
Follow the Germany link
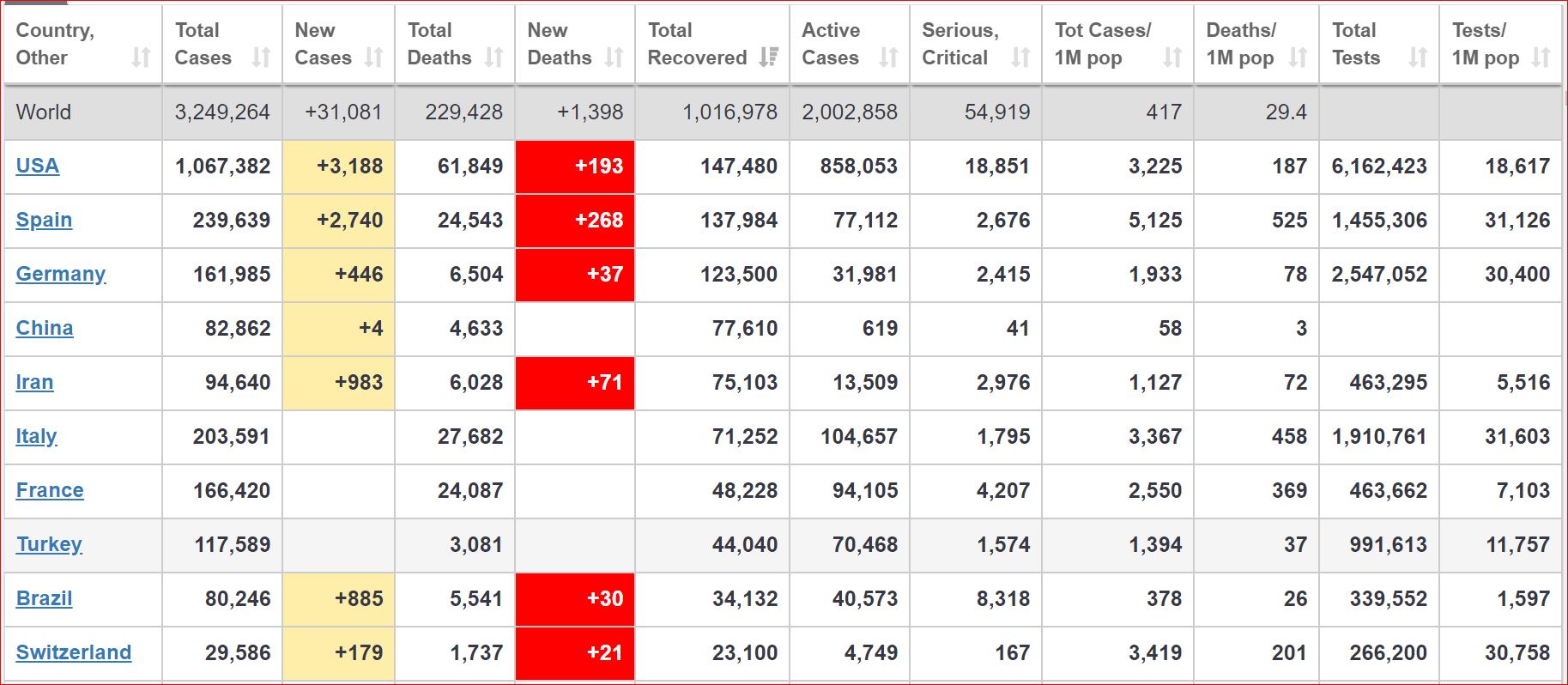61,274
